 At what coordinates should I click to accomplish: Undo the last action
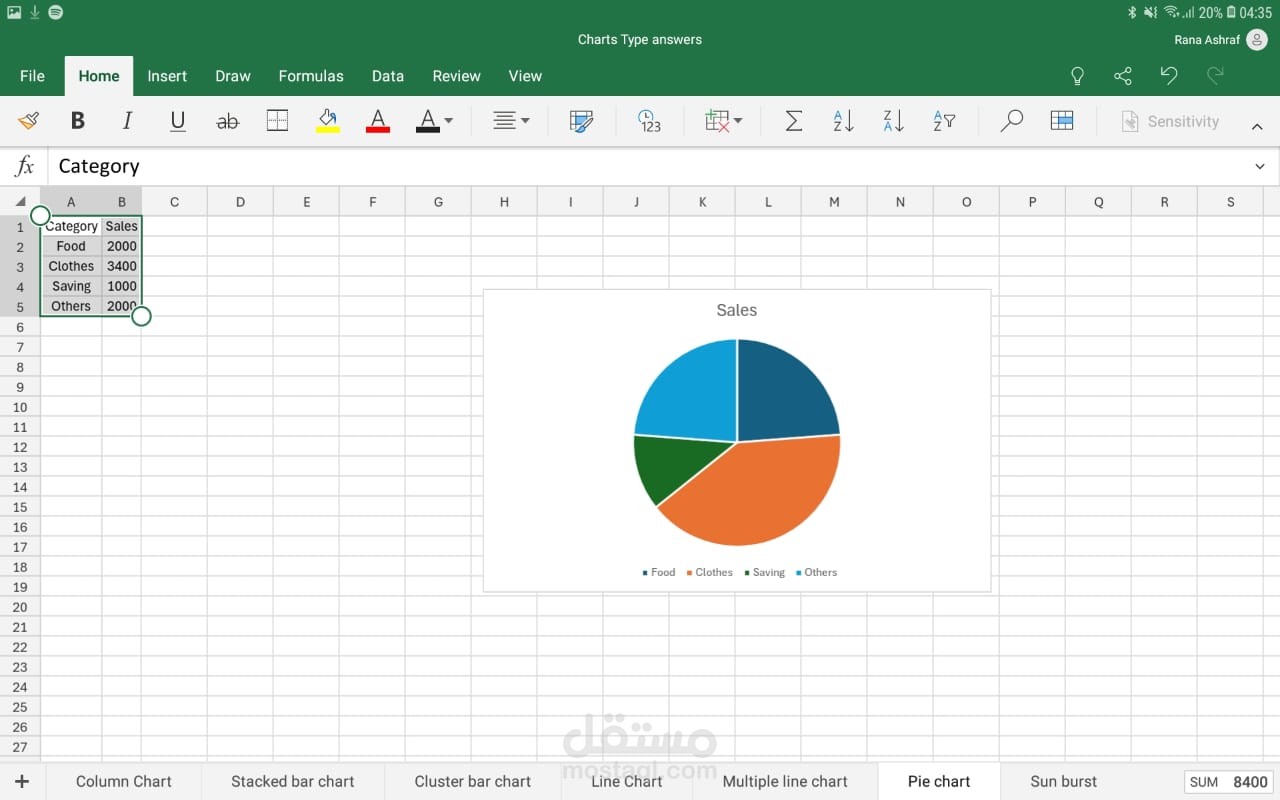[1168, 76]
